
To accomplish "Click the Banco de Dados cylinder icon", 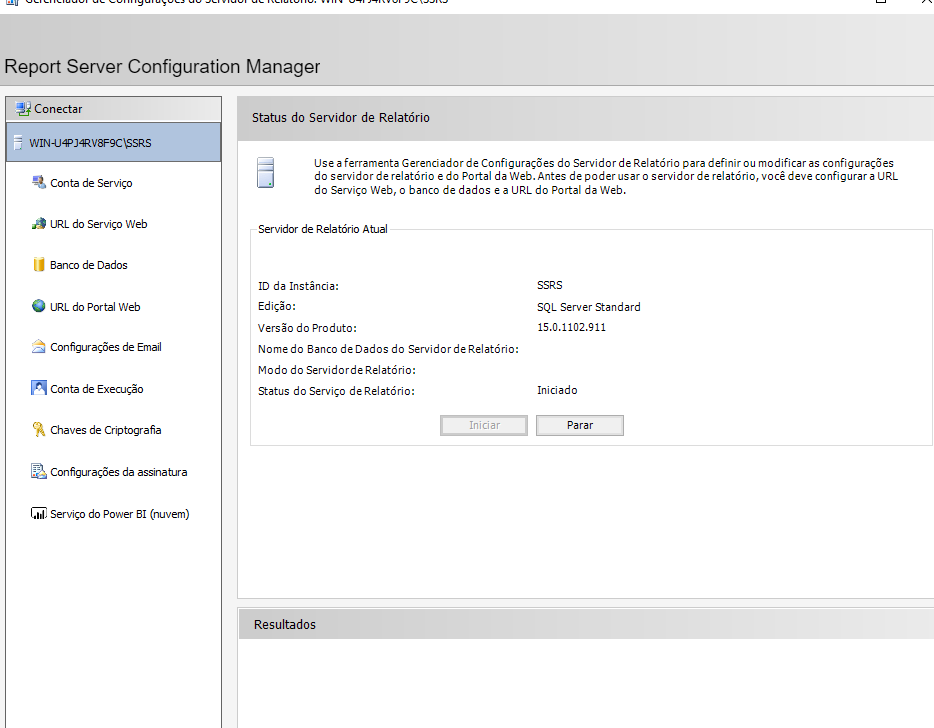I will [39, 265].
